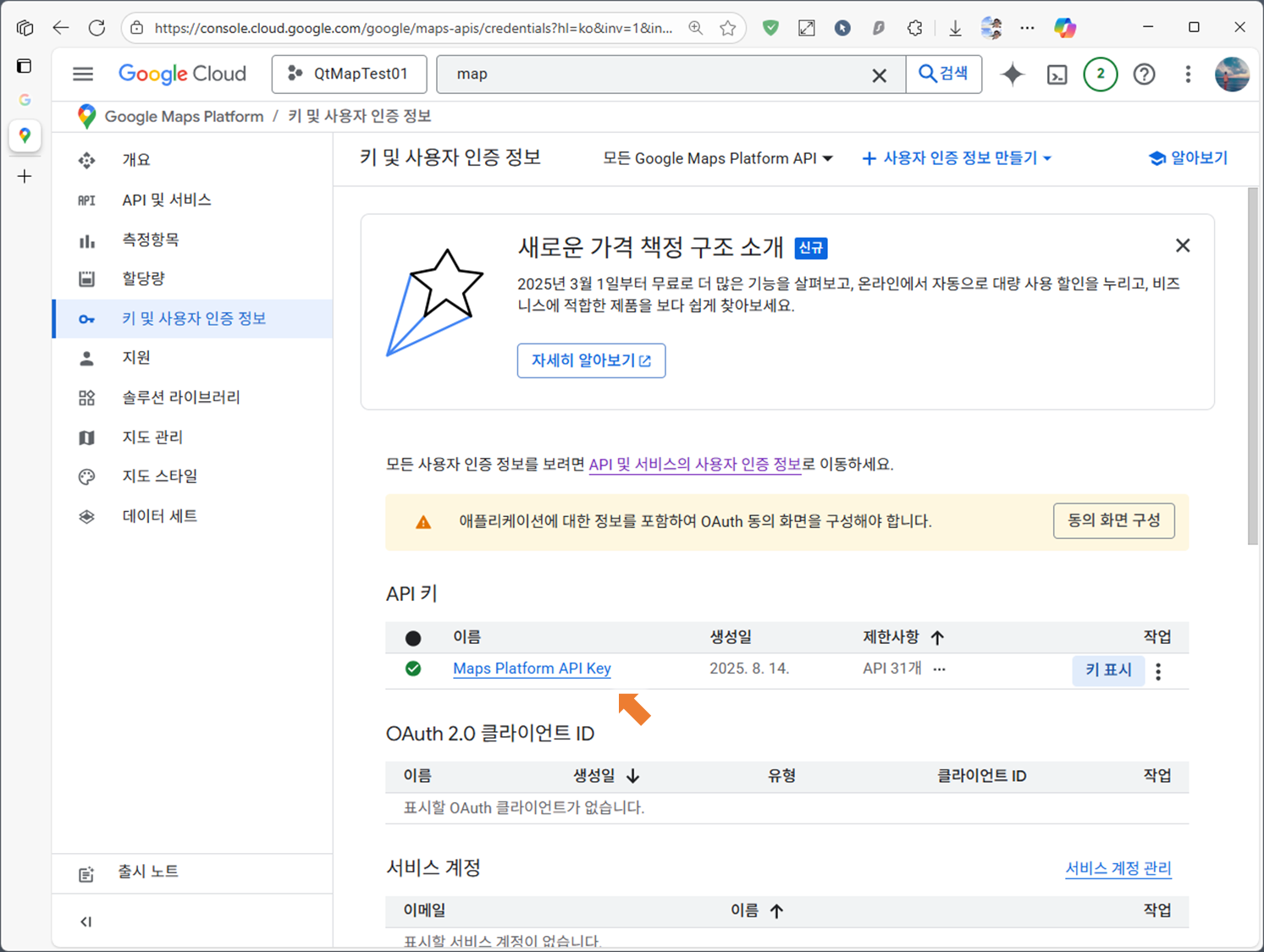This screenshot has width=1264, height=952.
Task: Open the Google Cloud three-dot settings menu
Action: 1188,74
